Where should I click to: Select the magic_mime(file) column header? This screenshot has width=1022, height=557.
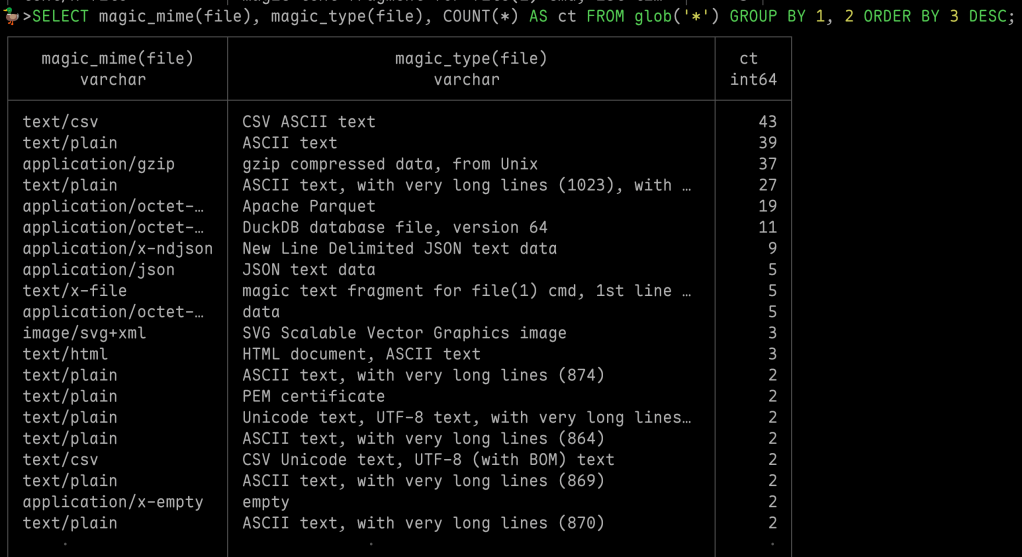pyautogui.click(x=117, y=59)
